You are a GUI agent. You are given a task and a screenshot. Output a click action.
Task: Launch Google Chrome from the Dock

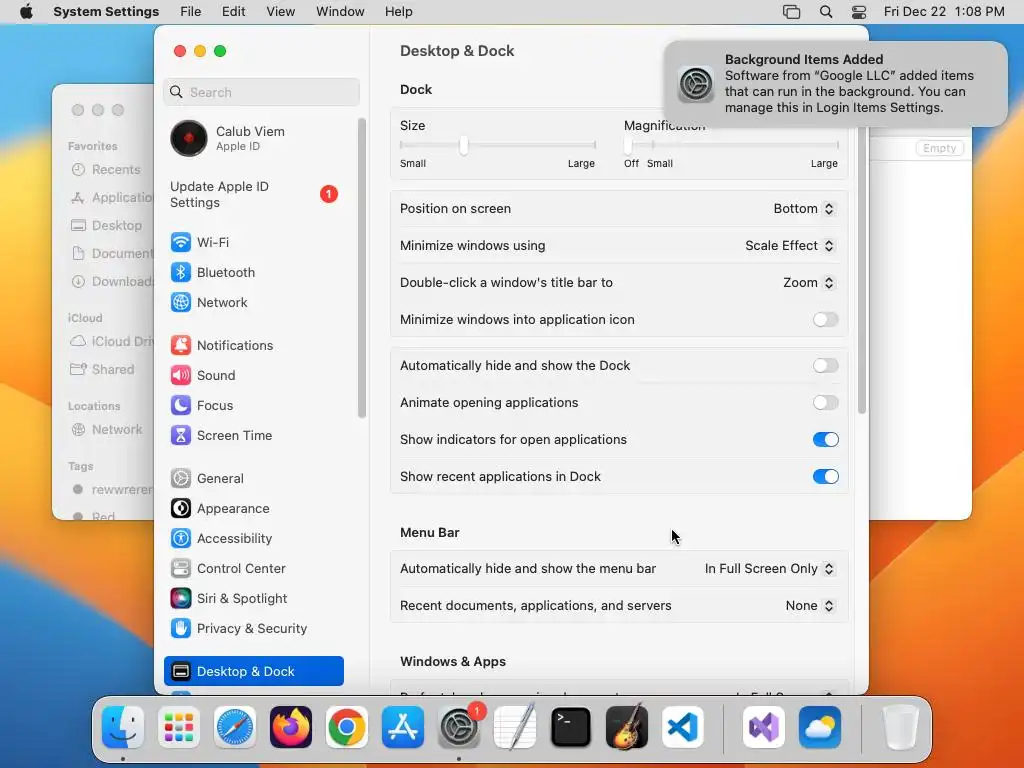(x=347, y=727)
